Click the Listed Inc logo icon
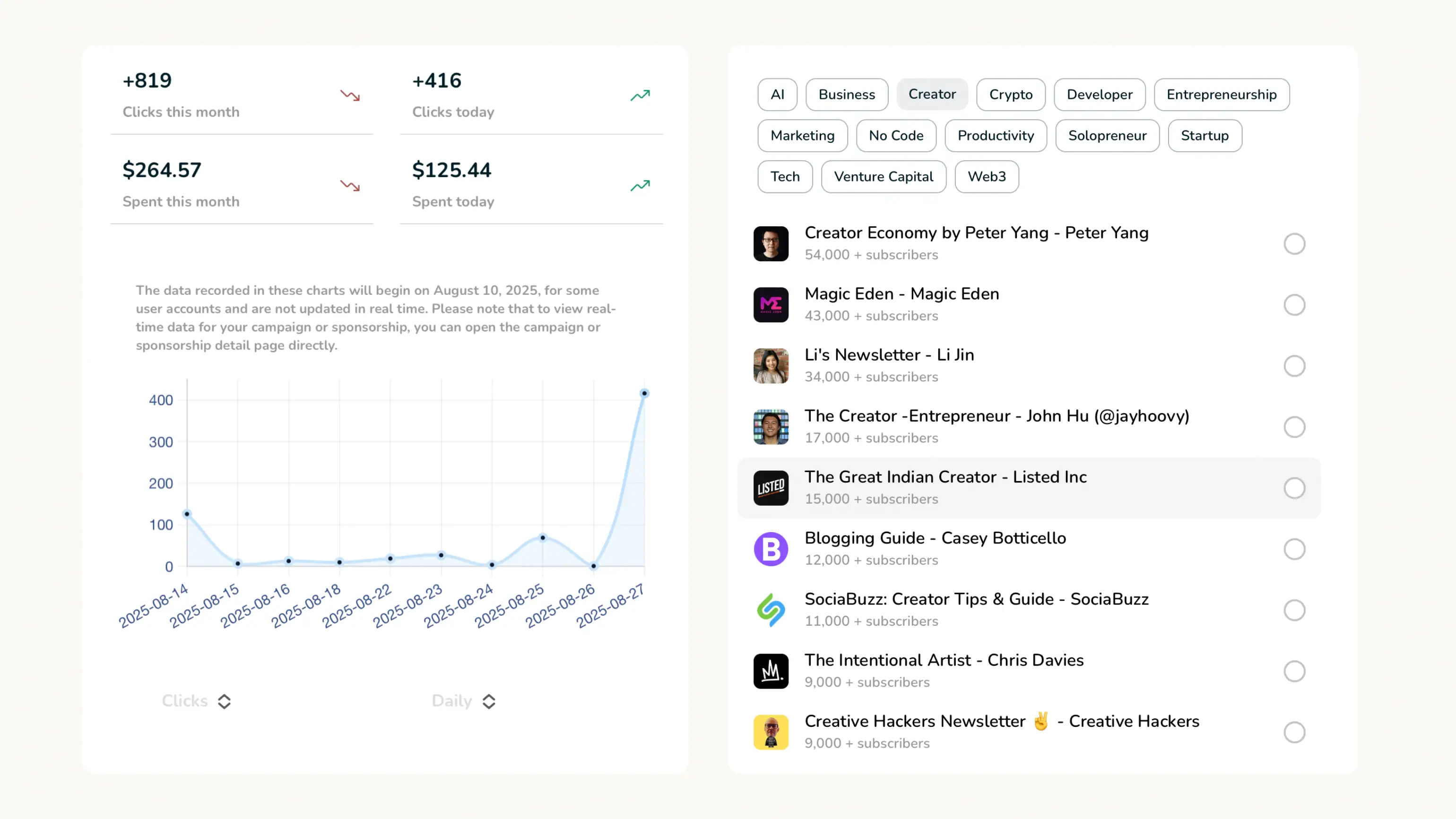1456x819 pixels. tap(771, 488)
